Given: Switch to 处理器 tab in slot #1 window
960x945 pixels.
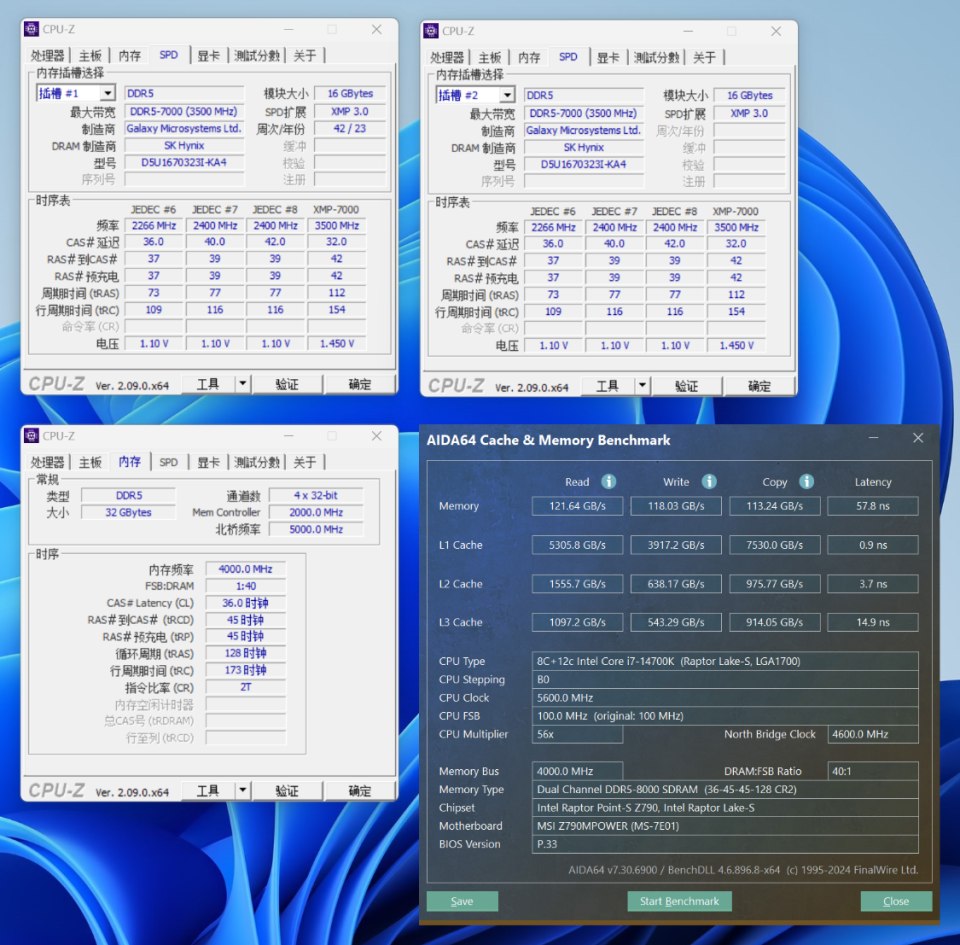Looking at the screenshot, I should tap(48, 56).
